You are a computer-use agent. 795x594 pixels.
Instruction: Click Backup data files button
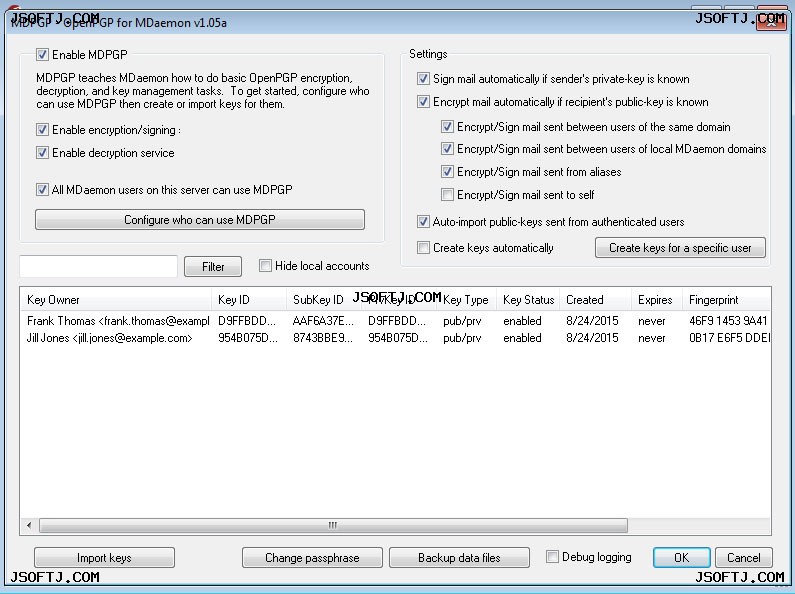pyautogui.click(x=459, y=558)
